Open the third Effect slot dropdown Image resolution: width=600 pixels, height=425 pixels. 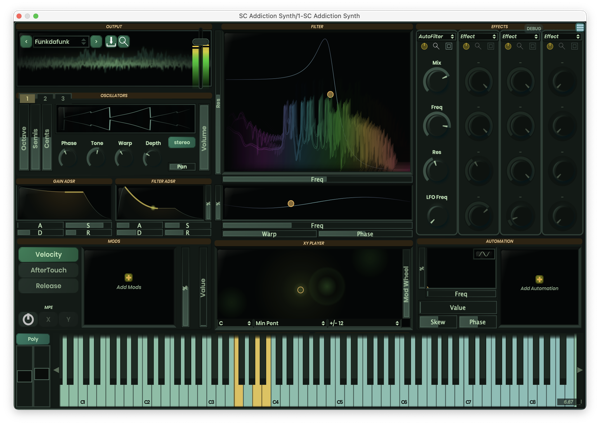520,36
